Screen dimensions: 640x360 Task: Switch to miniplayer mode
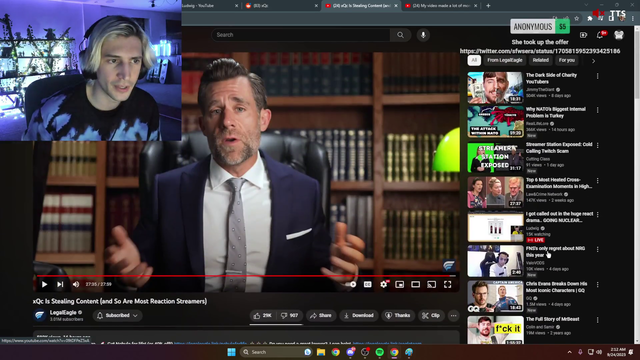click(400, 284)
